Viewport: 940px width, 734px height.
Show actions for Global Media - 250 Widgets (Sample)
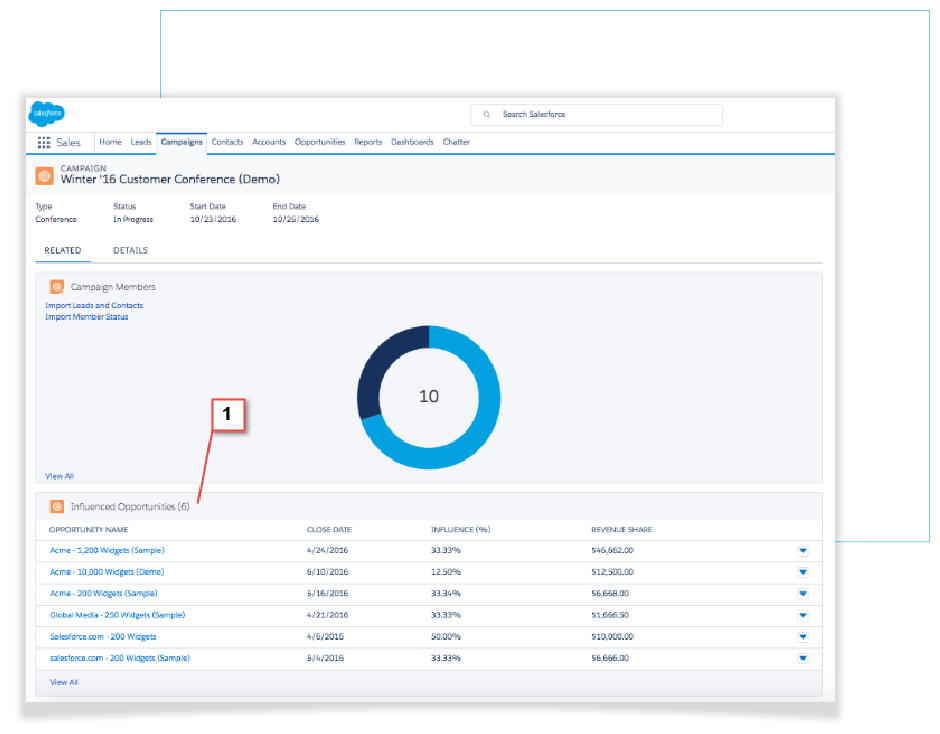[x=803, y=616]
